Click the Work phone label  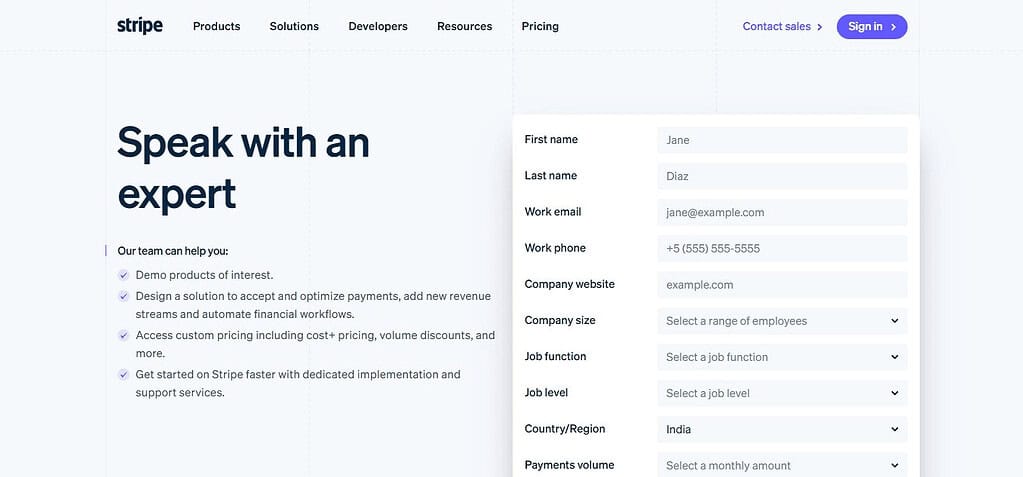[555, 248]
